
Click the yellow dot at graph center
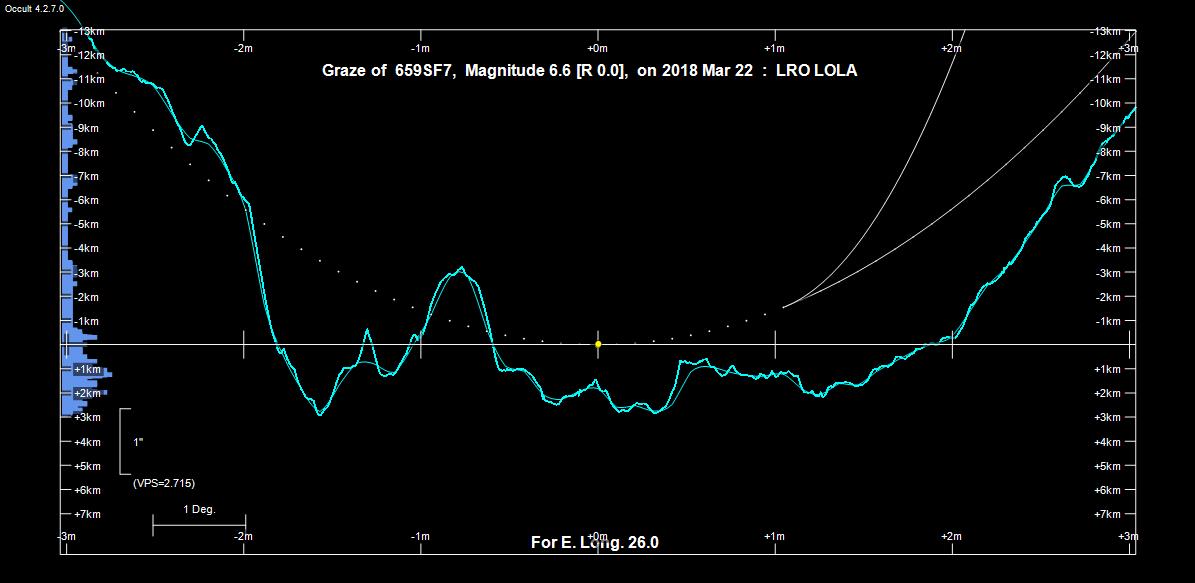[598, 344]
